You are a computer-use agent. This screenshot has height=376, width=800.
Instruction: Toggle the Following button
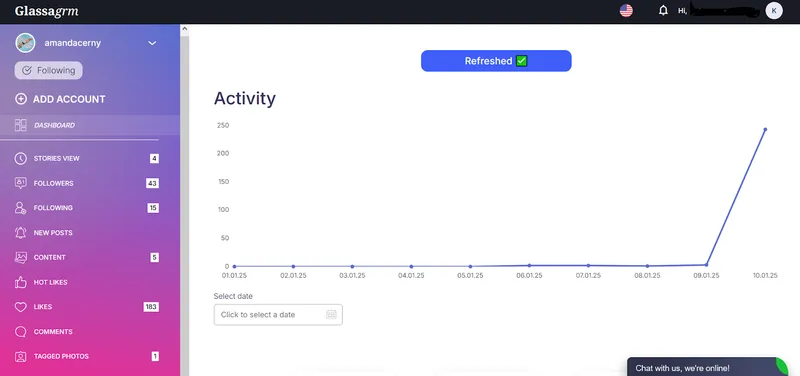pyautogui.click(x=48, y=70)
